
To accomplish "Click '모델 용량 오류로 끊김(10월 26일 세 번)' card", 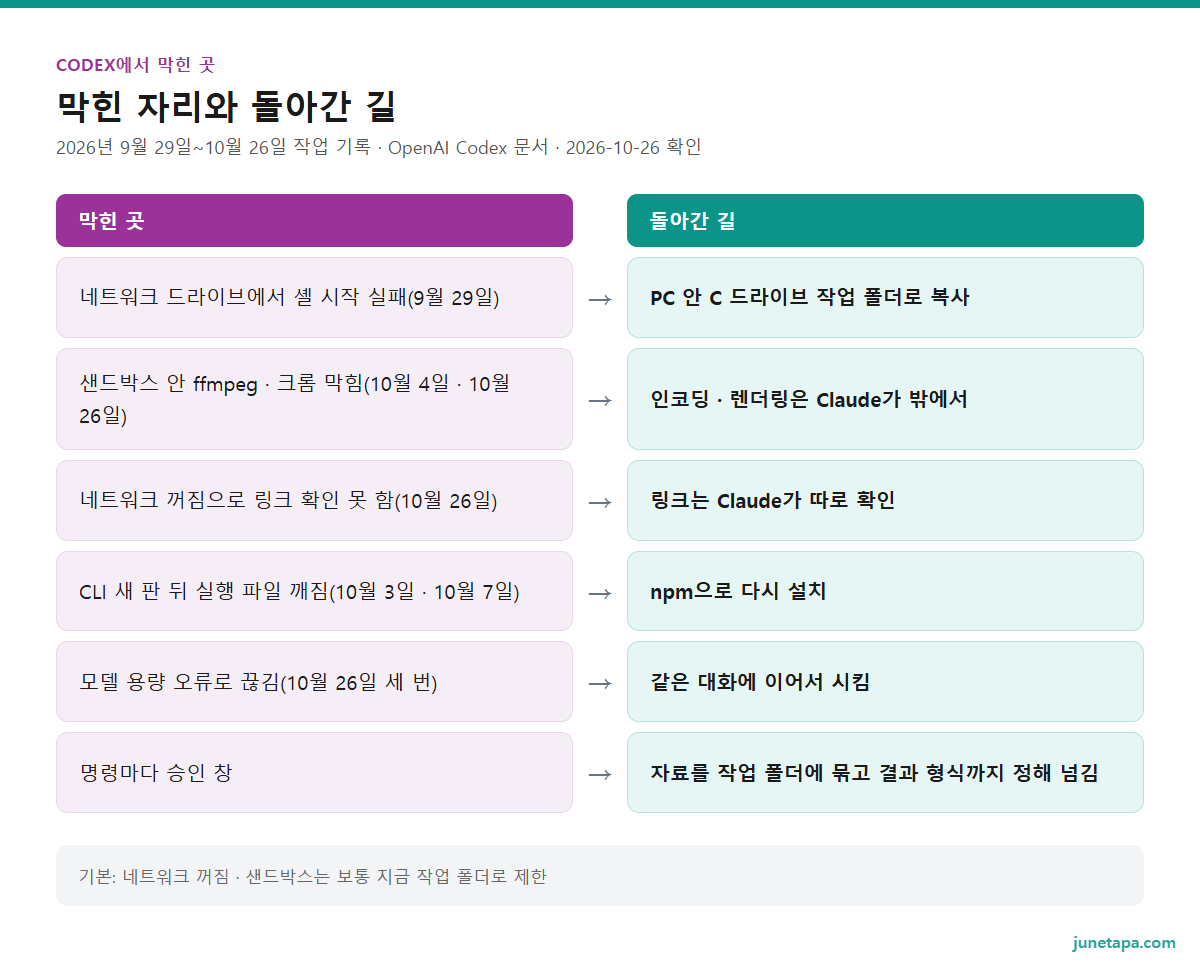I will 314,682.
